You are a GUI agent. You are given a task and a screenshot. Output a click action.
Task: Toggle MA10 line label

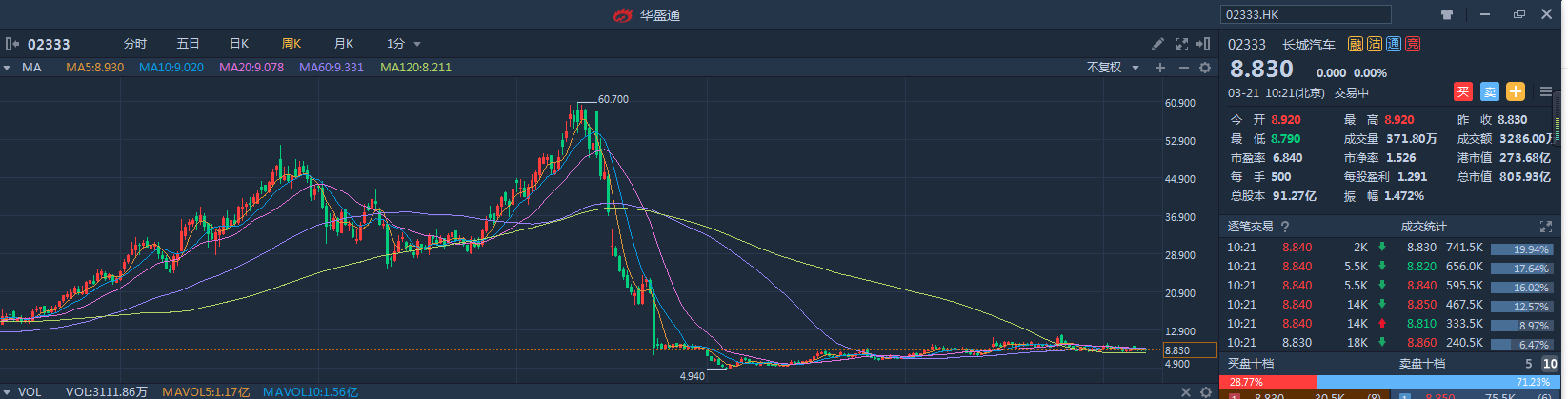171,68
